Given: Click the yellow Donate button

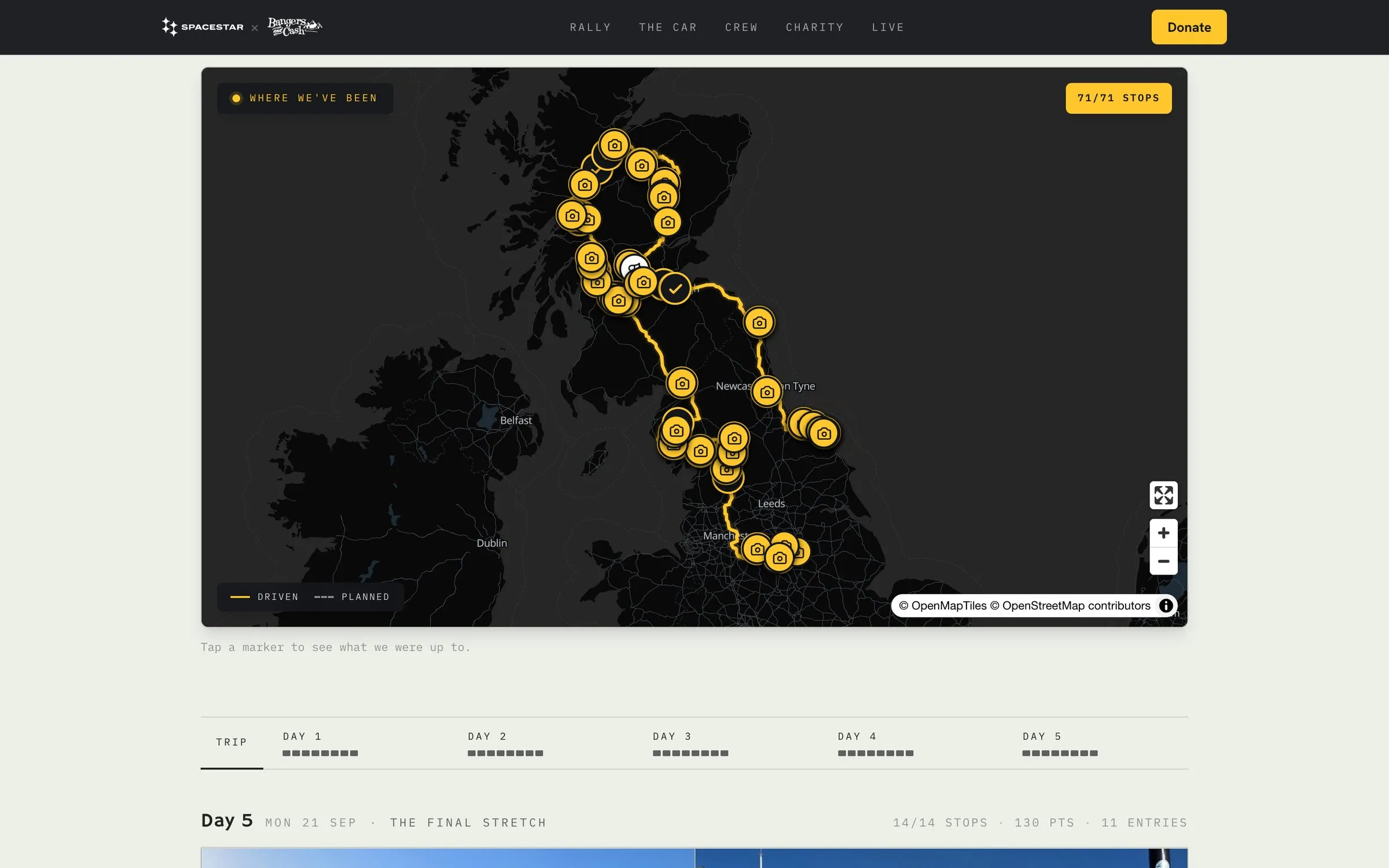Looking at the screenshot, I should [1189, 27].
